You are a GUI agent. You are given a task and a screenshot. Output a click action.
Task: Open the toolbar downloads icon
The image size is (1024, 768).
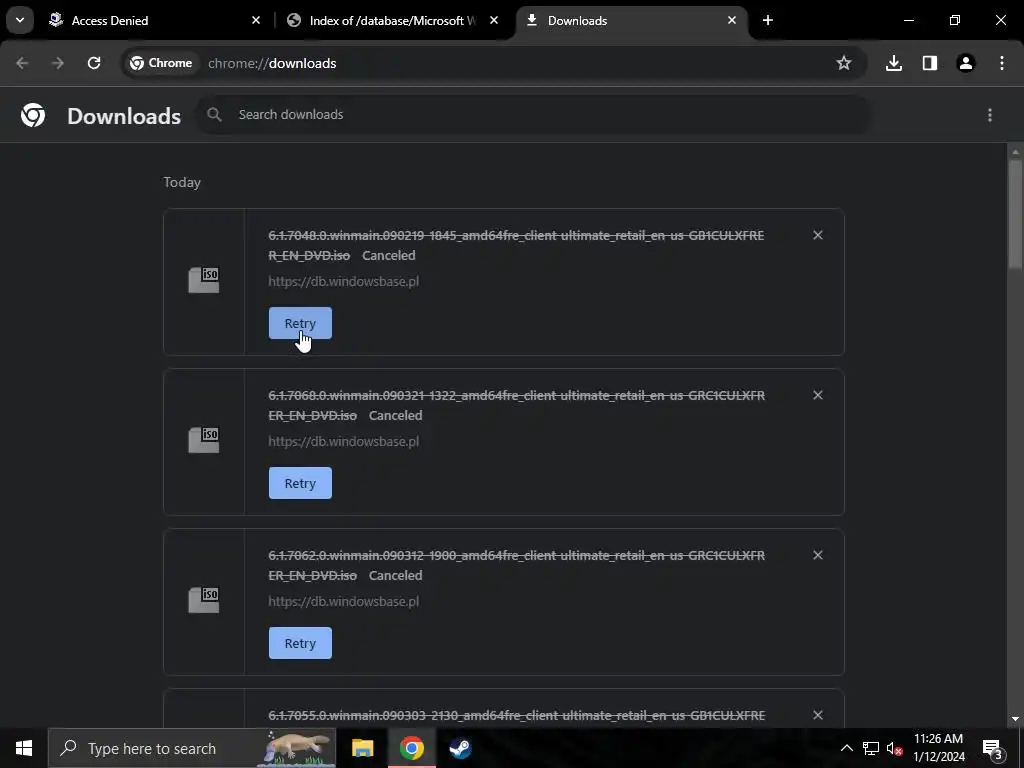pyautogui.click(x=894, y=63)
